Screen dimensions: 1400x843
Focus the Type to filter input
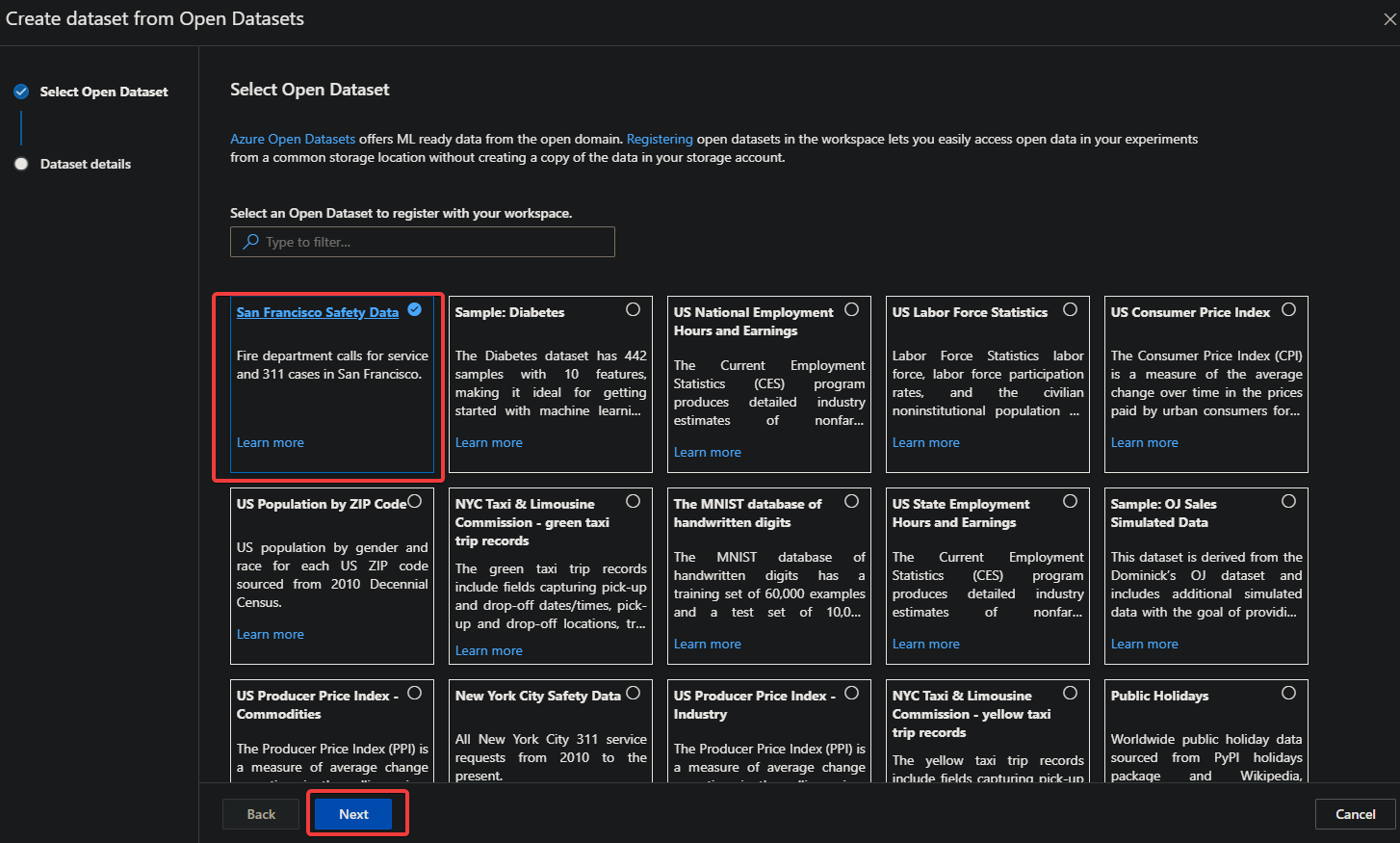(423, 242)
